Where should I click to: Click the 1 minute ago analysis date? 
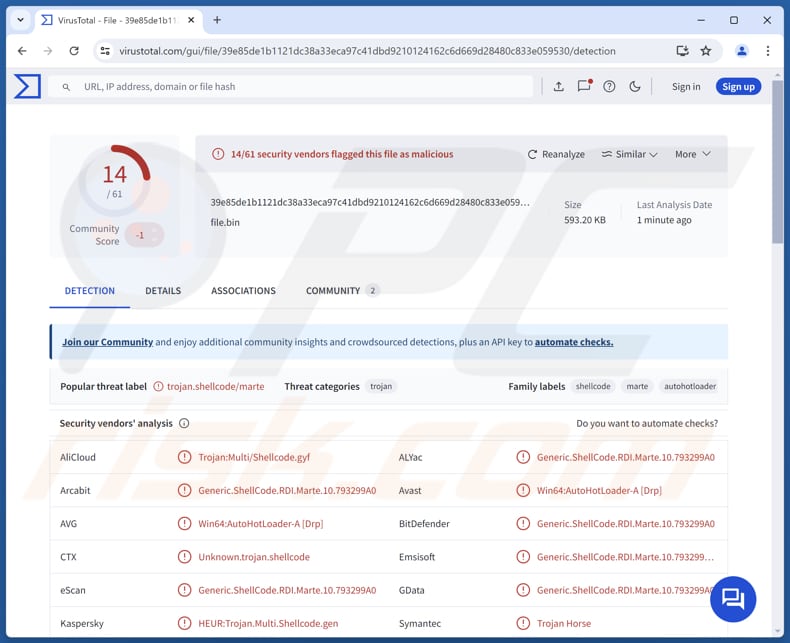pos(664,220)
